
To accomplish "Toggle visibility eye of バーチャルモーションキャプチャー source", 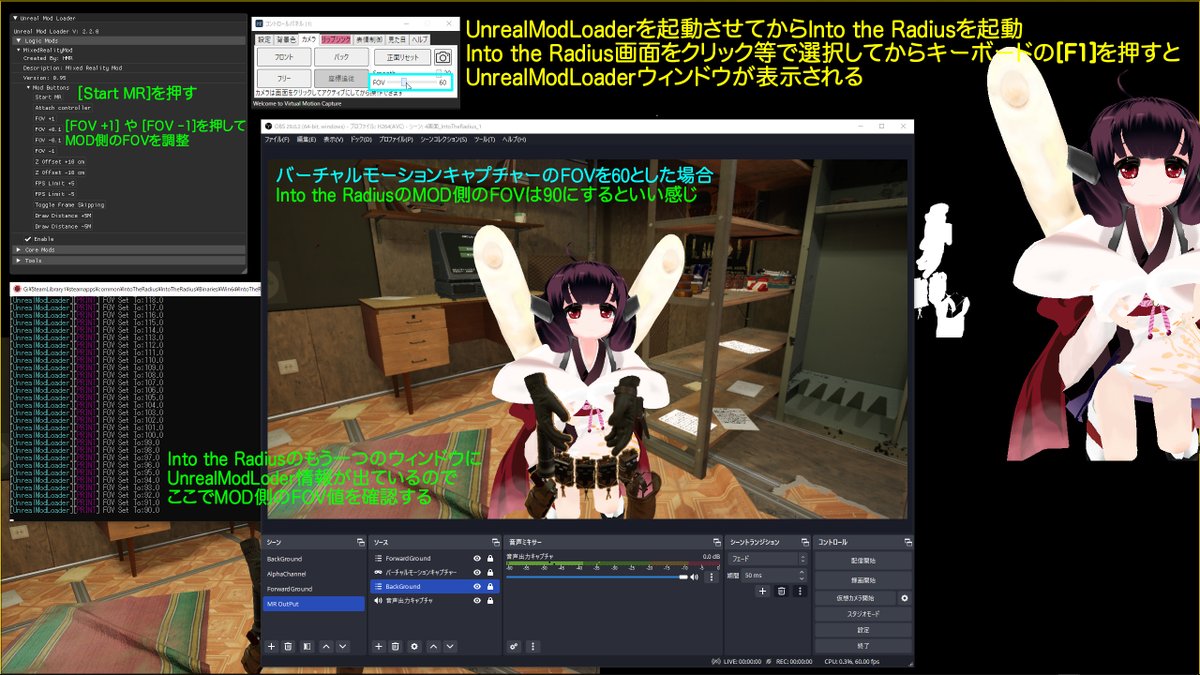I will [477, 572].
